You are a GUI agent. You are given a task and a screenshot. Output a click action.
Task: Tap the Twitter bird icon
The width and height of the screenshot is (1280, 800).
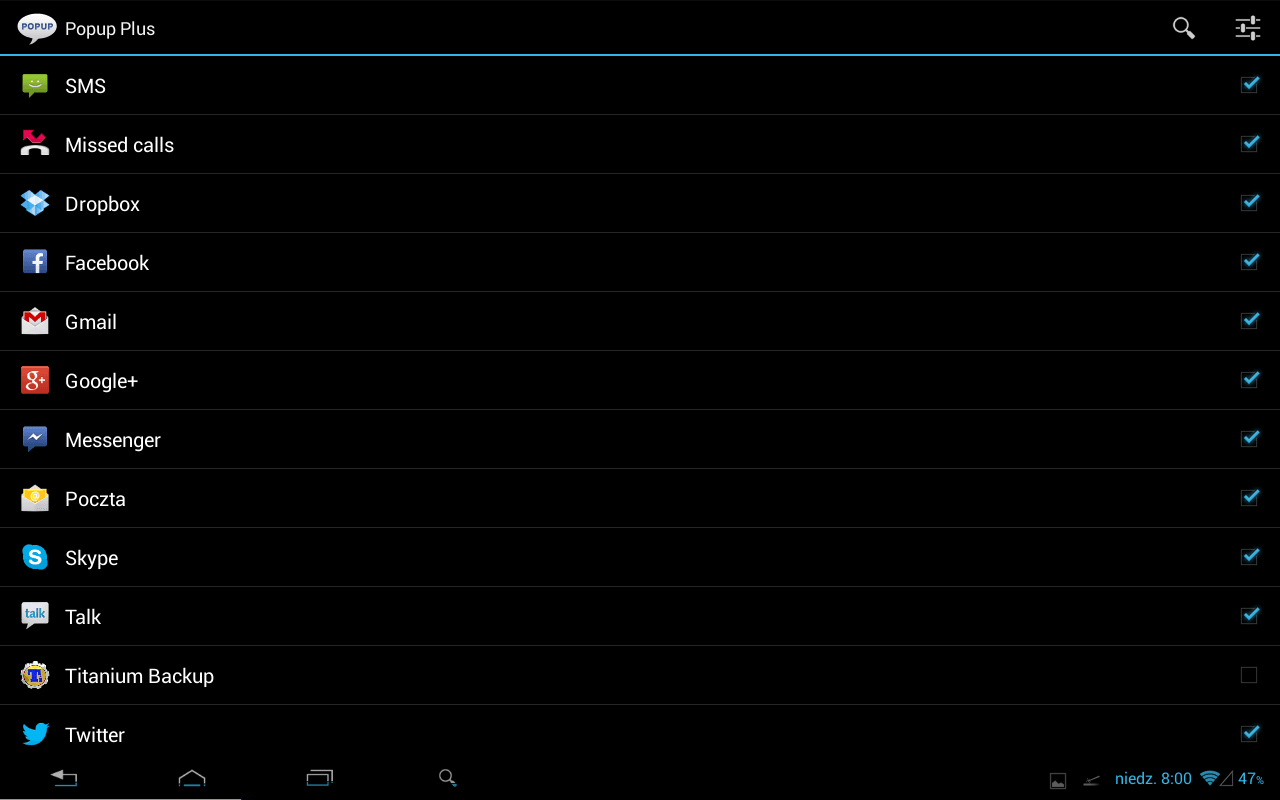pyautogui.click(x=35, y=734)
